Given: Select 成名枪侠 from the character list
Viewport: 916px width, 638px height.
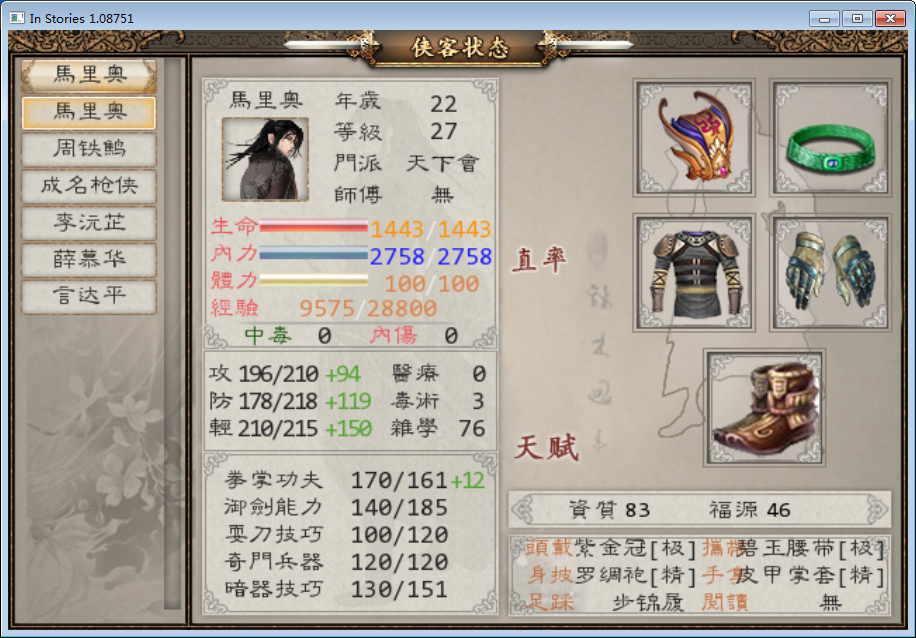Looking at the screenshot, I should tap(89, 185).
